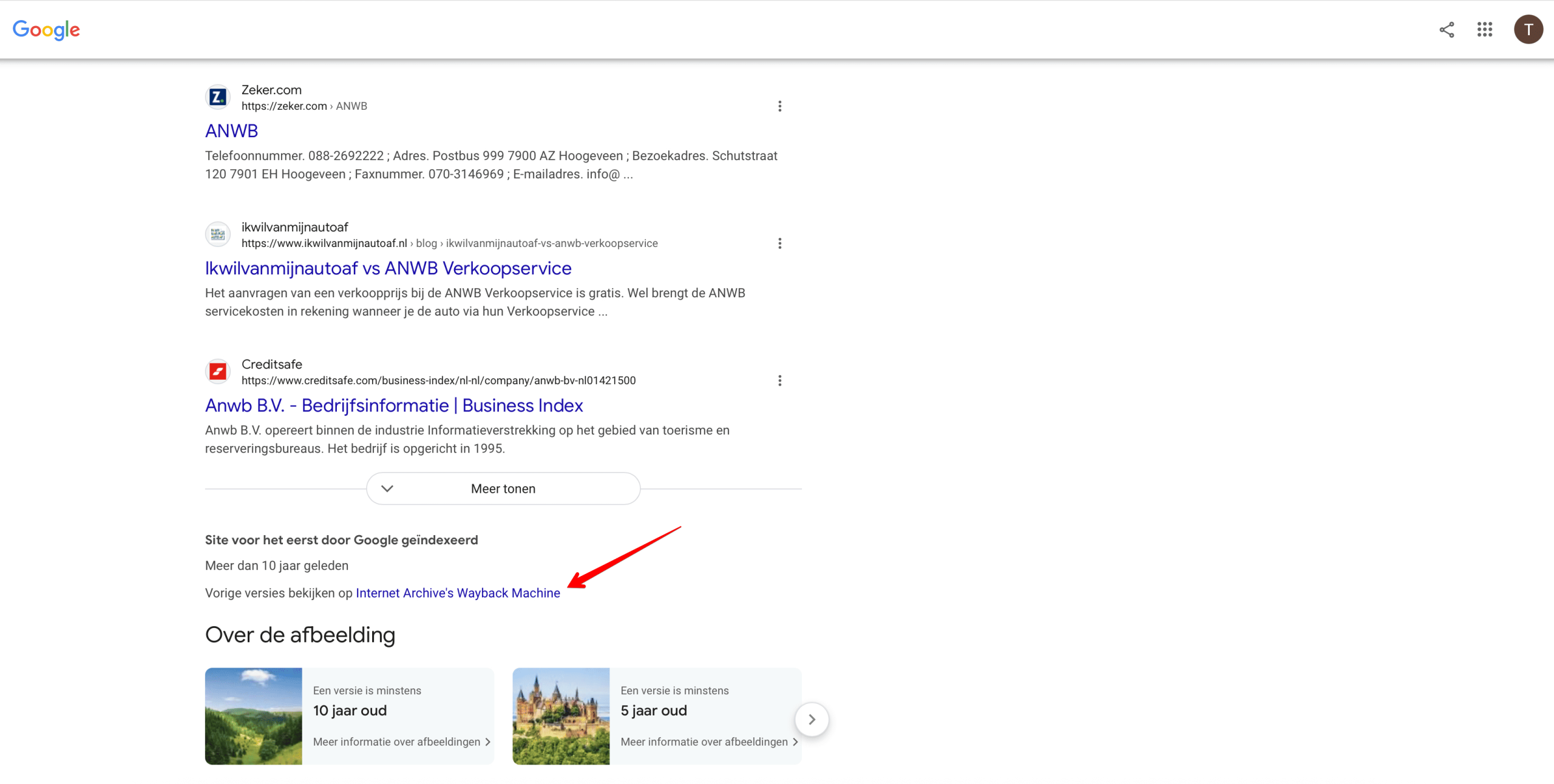Open Internet Archive's Wayback Machine link
This screenshot has width=1554, height=784.
click(x=458, y=593)
